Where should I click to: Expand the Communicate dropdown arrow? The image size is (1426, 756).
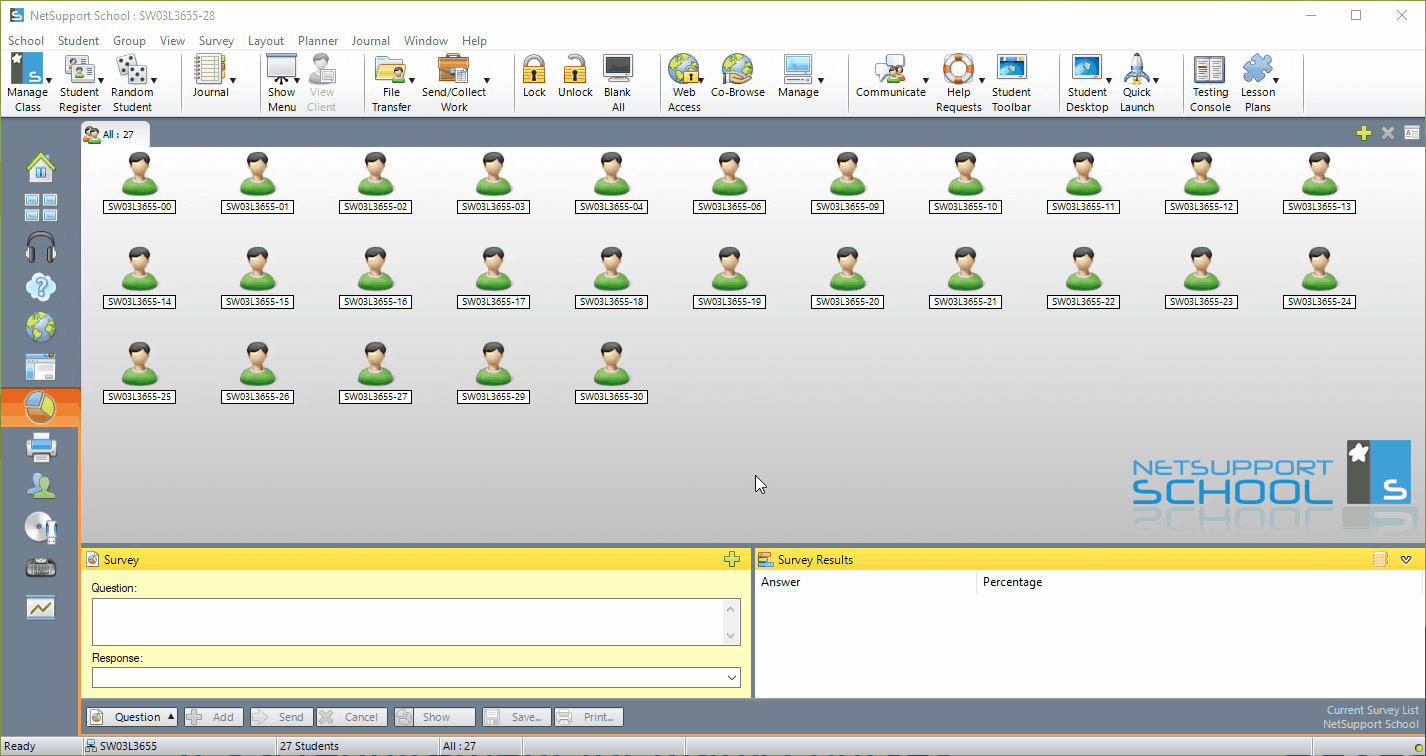[x=925, y=81]
